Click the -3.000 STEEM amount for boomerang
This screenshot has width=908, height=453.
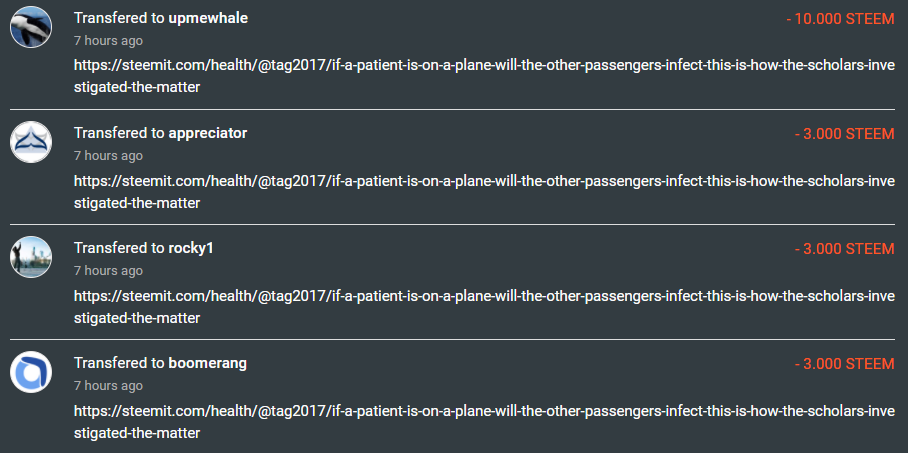coord(844,363)
